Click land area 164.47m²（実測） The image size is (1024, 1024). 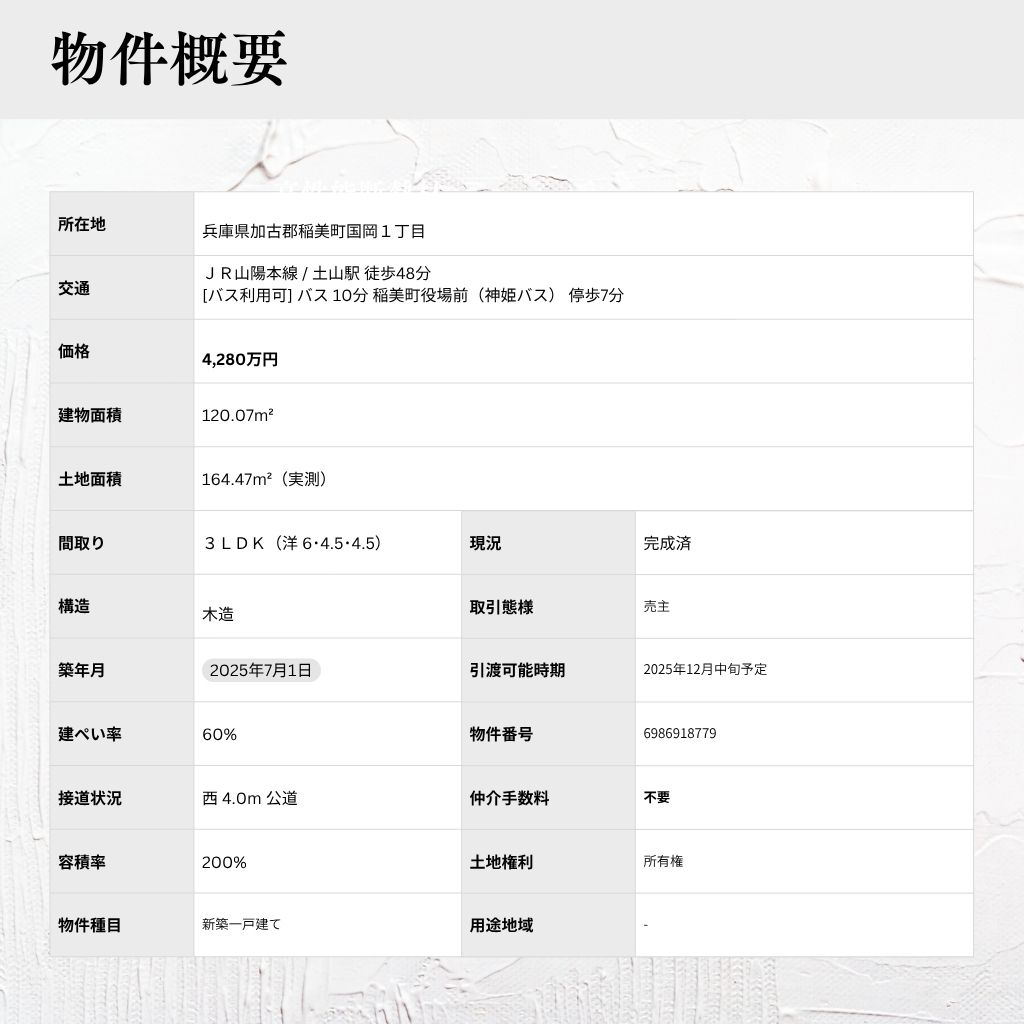(264, 479)
